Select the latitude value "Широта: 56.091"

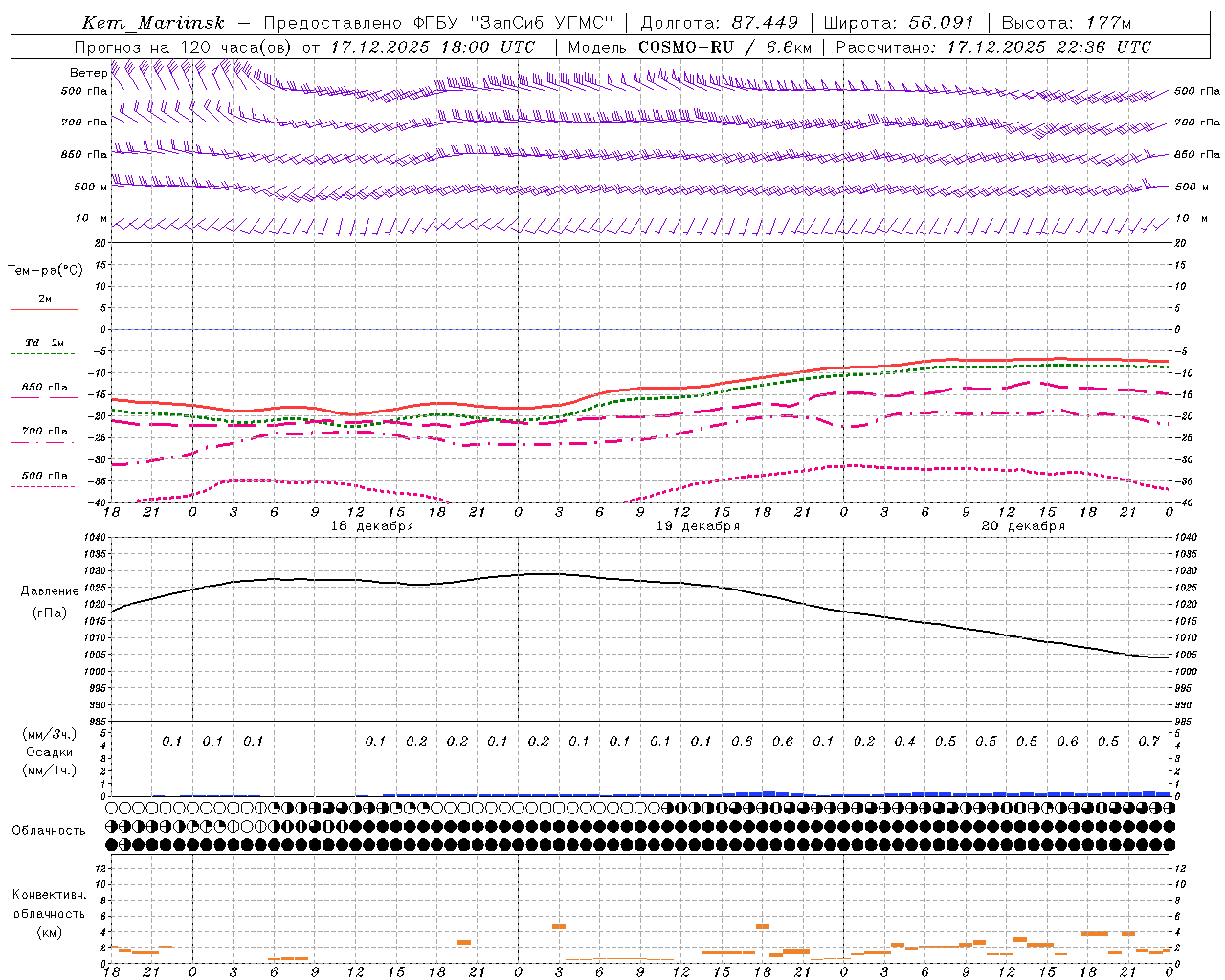coord(898,23)
